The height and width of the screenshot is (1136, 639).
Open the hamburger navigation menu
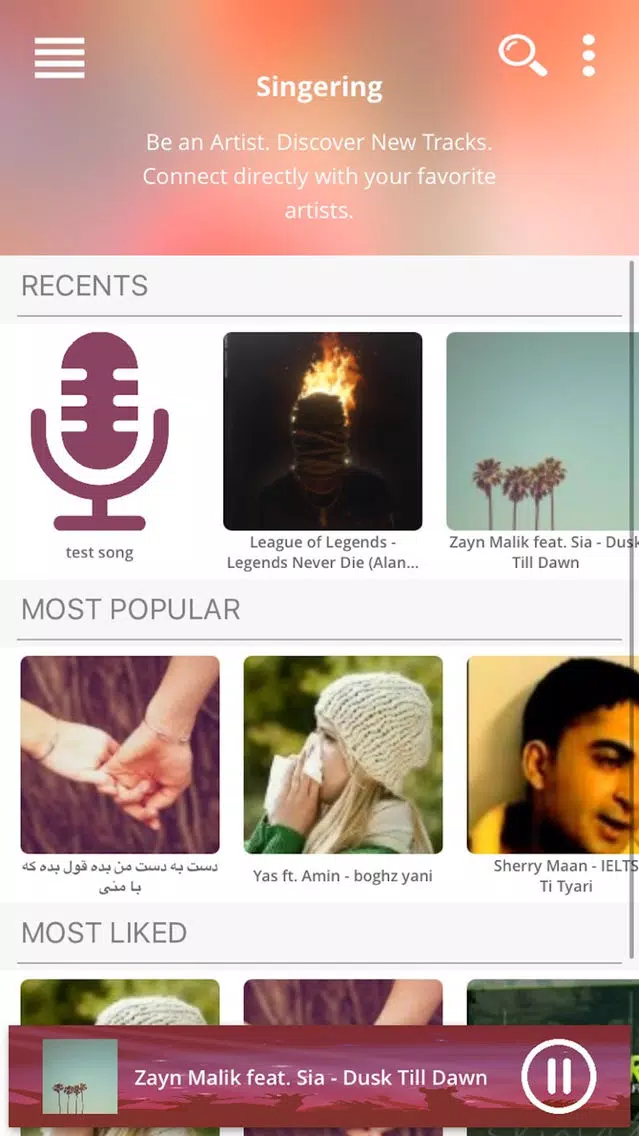click(59, 58)
